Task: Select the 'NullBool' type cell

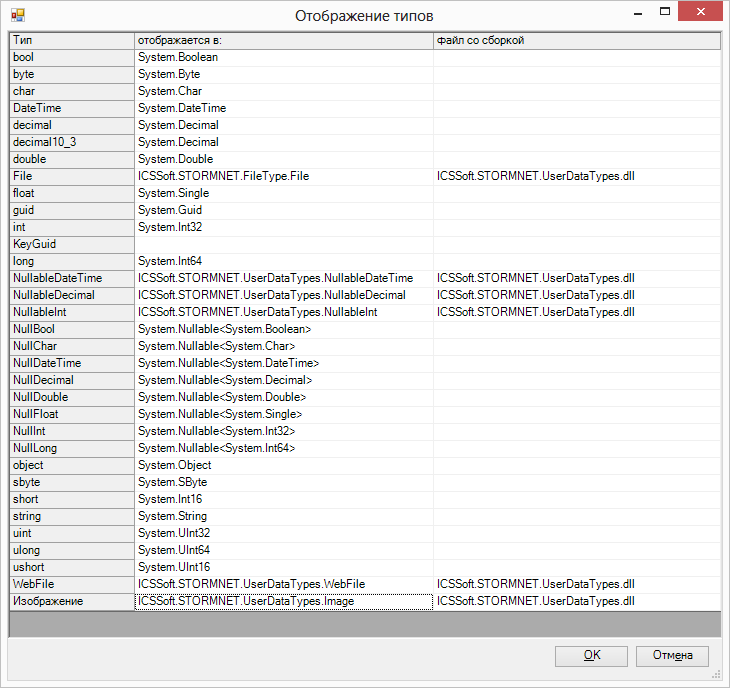Action: point(72,329)
